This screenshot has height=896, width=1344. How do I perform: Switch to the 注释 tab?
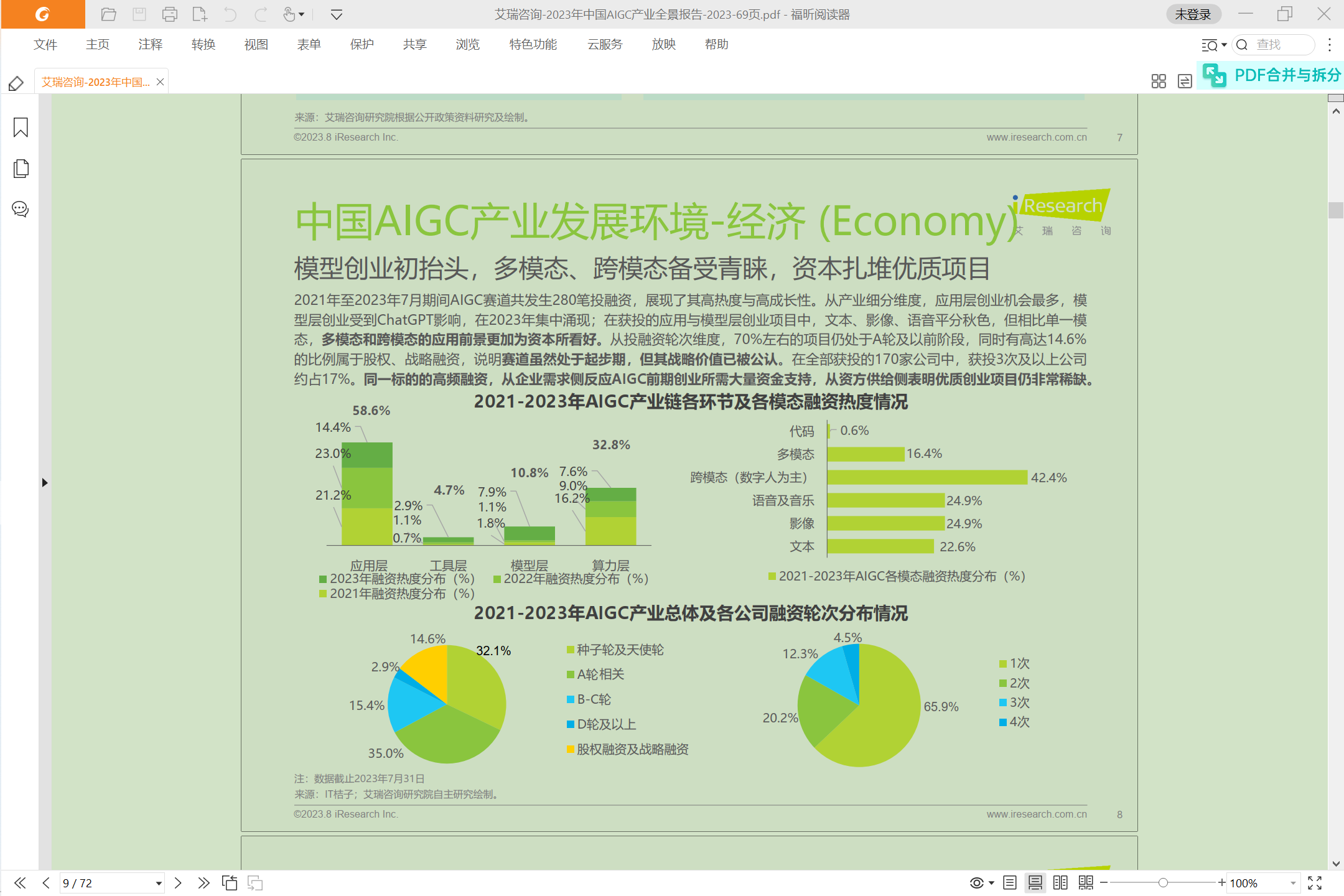[x=151, y=44]
